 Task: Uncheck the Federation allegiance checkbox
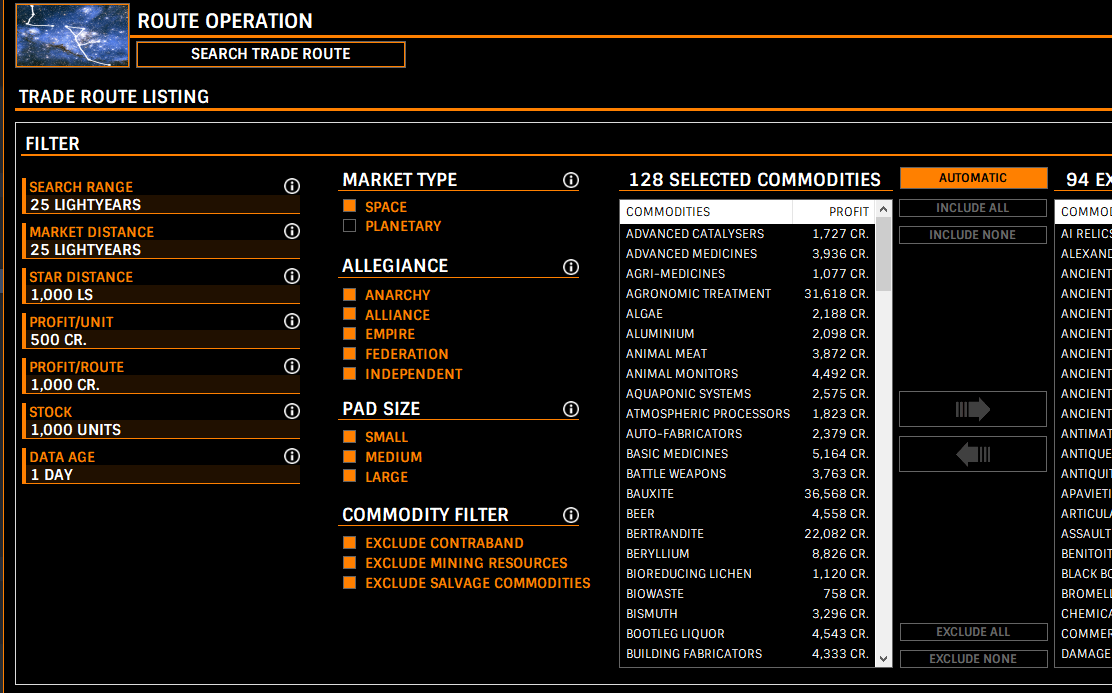pyautogui.click(x=350, y=353)
